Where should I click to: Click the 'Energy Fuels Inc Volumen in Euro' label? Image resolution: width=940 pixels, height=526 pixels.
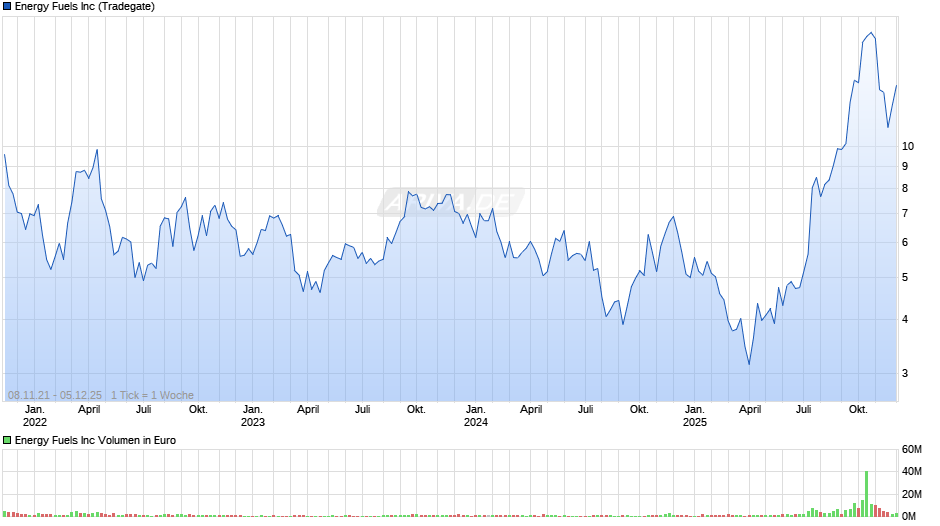click(x=95, y=441)
